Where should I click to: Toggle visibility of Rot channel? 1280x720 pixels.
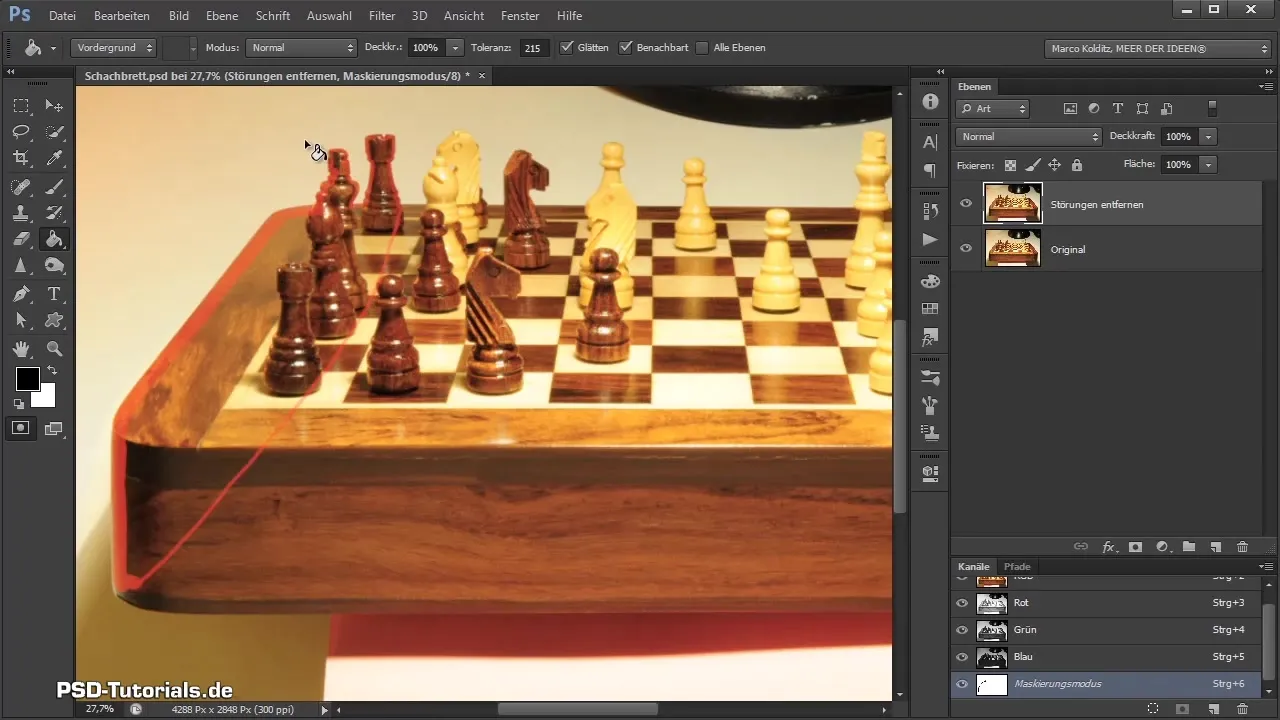click(961, 603)
